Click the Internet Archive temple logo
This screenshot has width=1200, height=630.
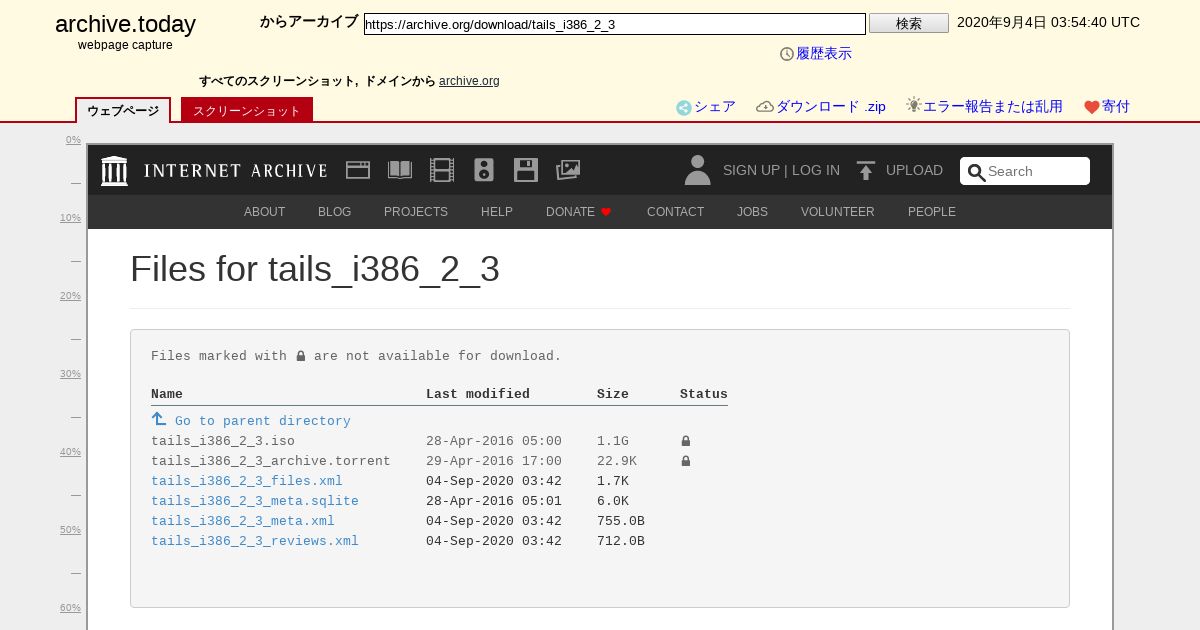(x=114, y=171)
